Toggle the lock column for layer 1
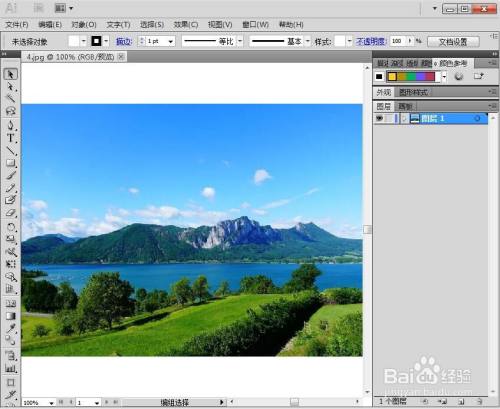Image resolution: width=500 pixels, height=409 pixels. (389, 118)
